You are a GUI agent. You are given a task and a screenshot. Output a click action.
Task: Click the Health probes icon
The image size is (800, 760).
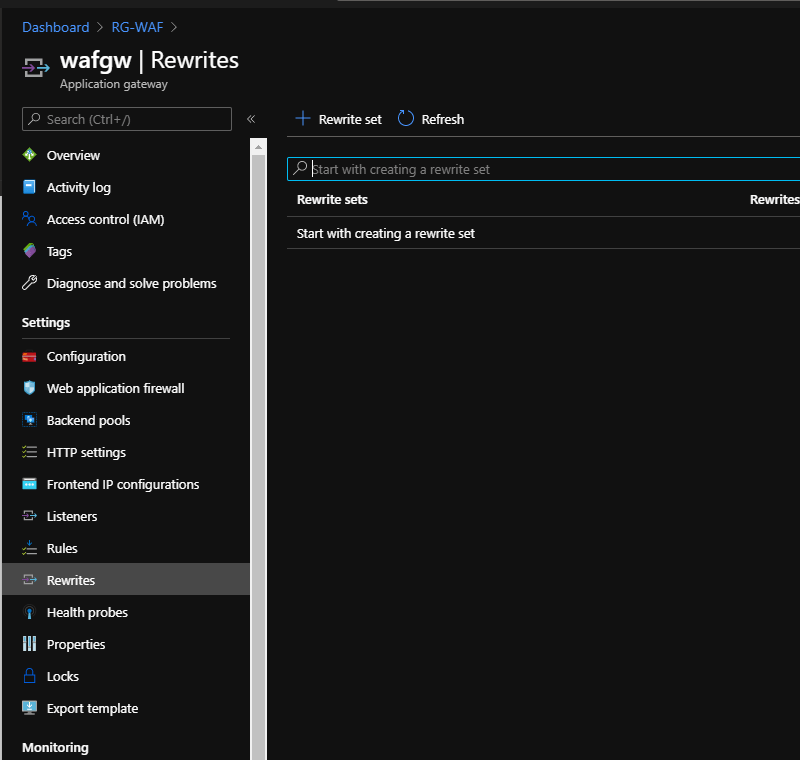coord(29,612)
